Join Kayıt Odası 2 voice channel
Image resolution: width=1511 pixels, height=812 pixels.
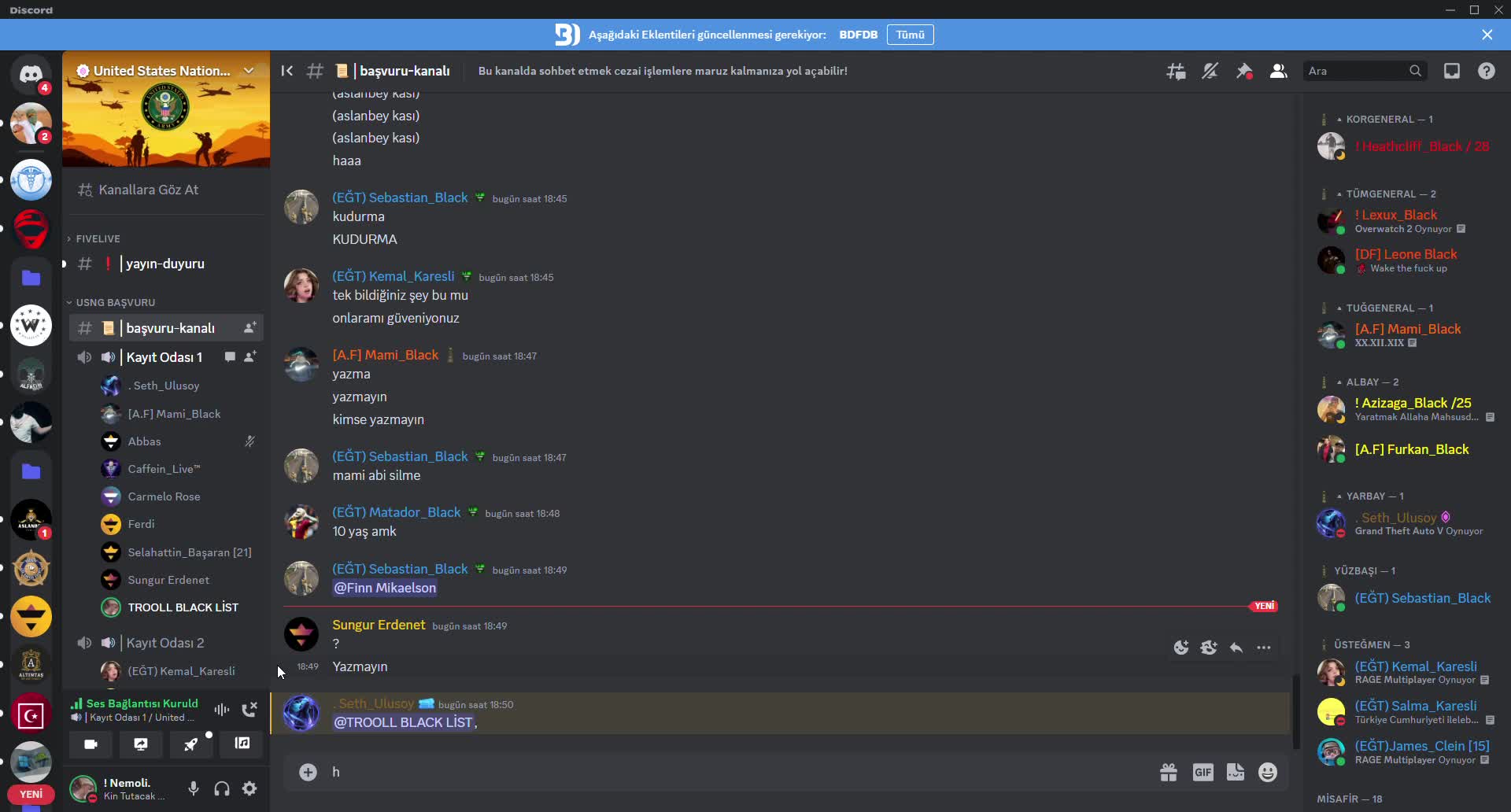pyautogui.click(x=165, y=643)
